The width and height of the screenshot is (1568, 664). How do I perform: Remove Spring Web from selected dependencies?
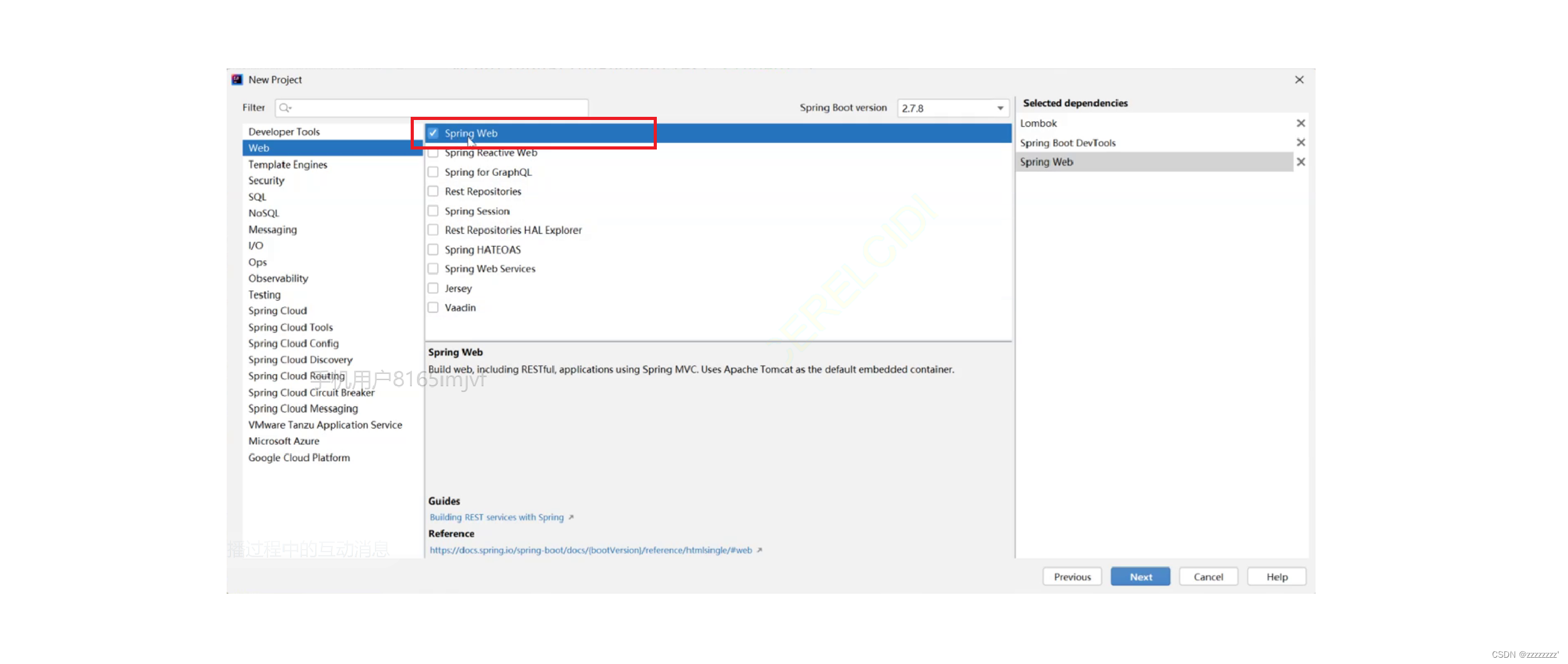tap(1300, 162)
